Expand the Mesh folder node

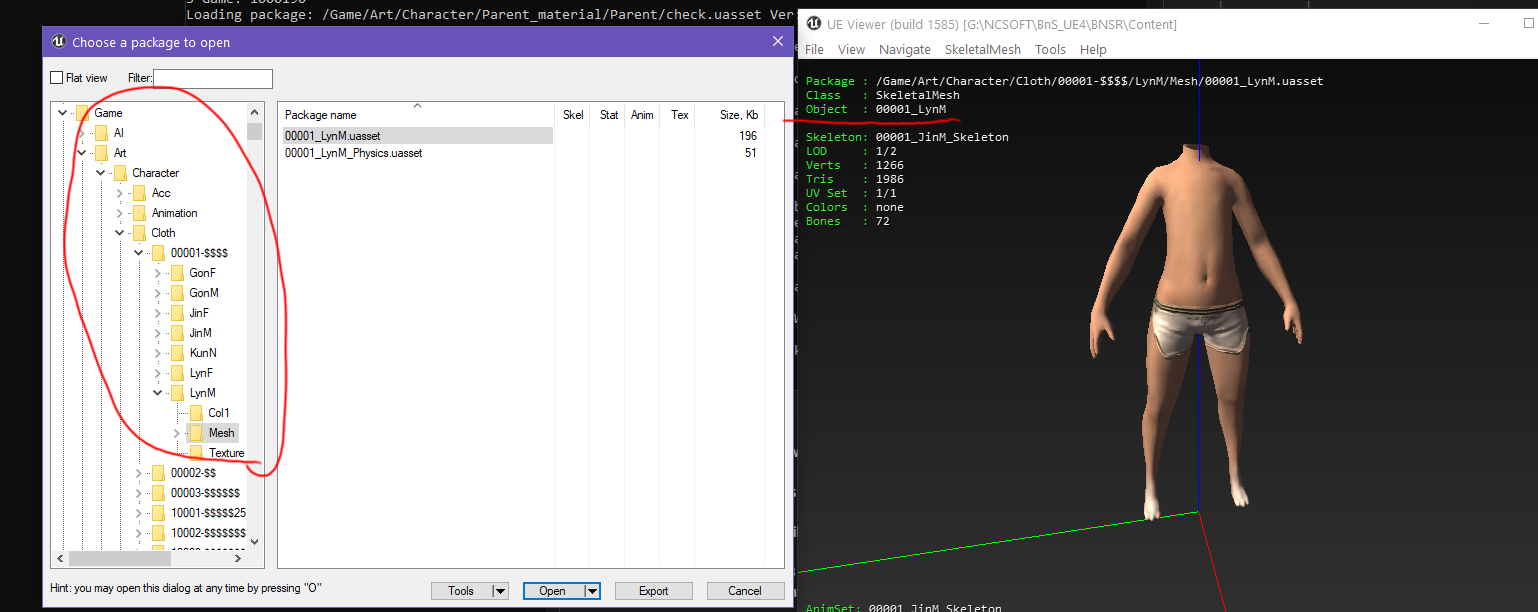pos(177,433)
